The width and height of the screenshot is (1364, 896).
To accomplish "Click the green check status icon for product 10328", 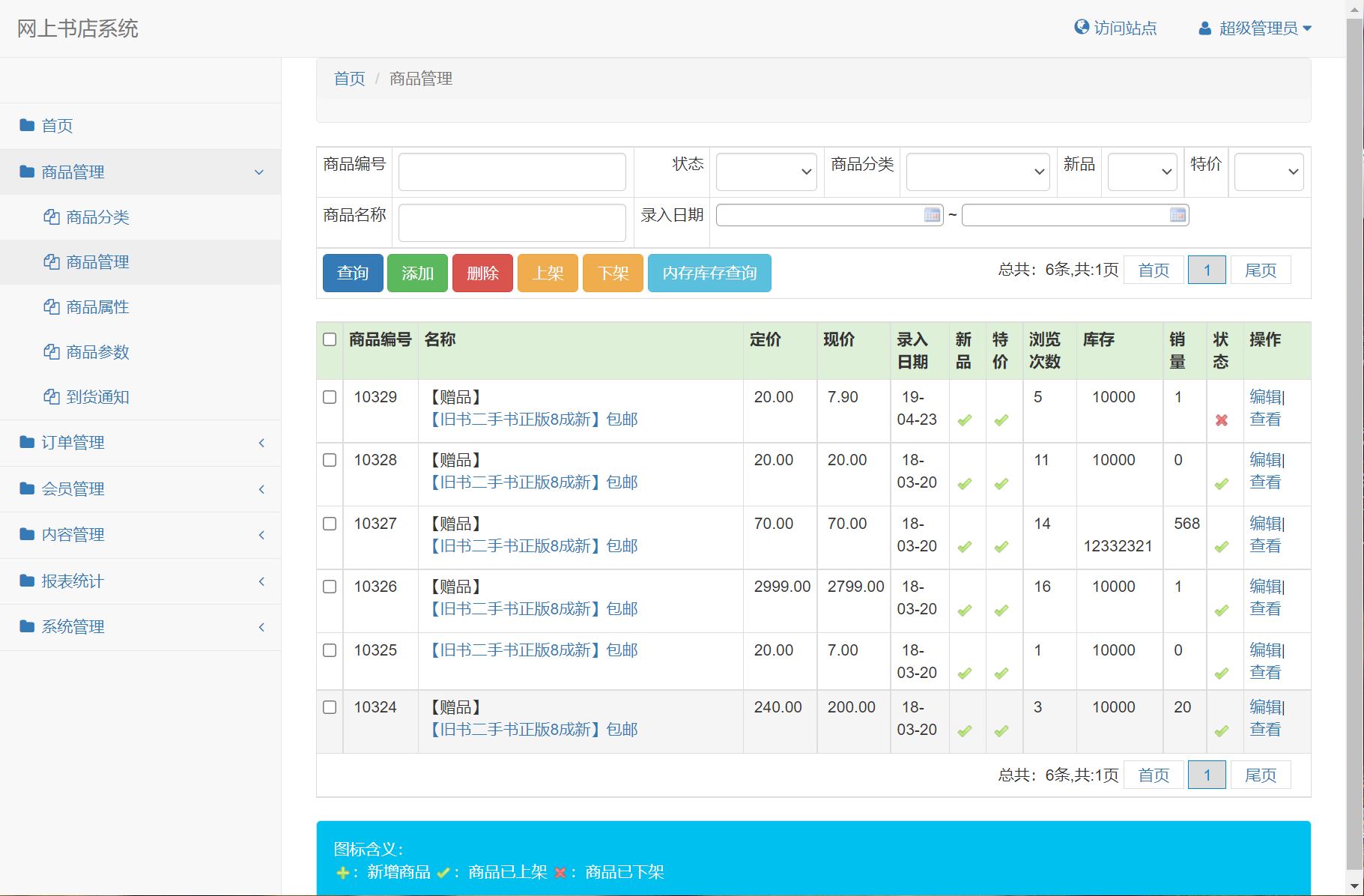I will [x=1222, y=483].
